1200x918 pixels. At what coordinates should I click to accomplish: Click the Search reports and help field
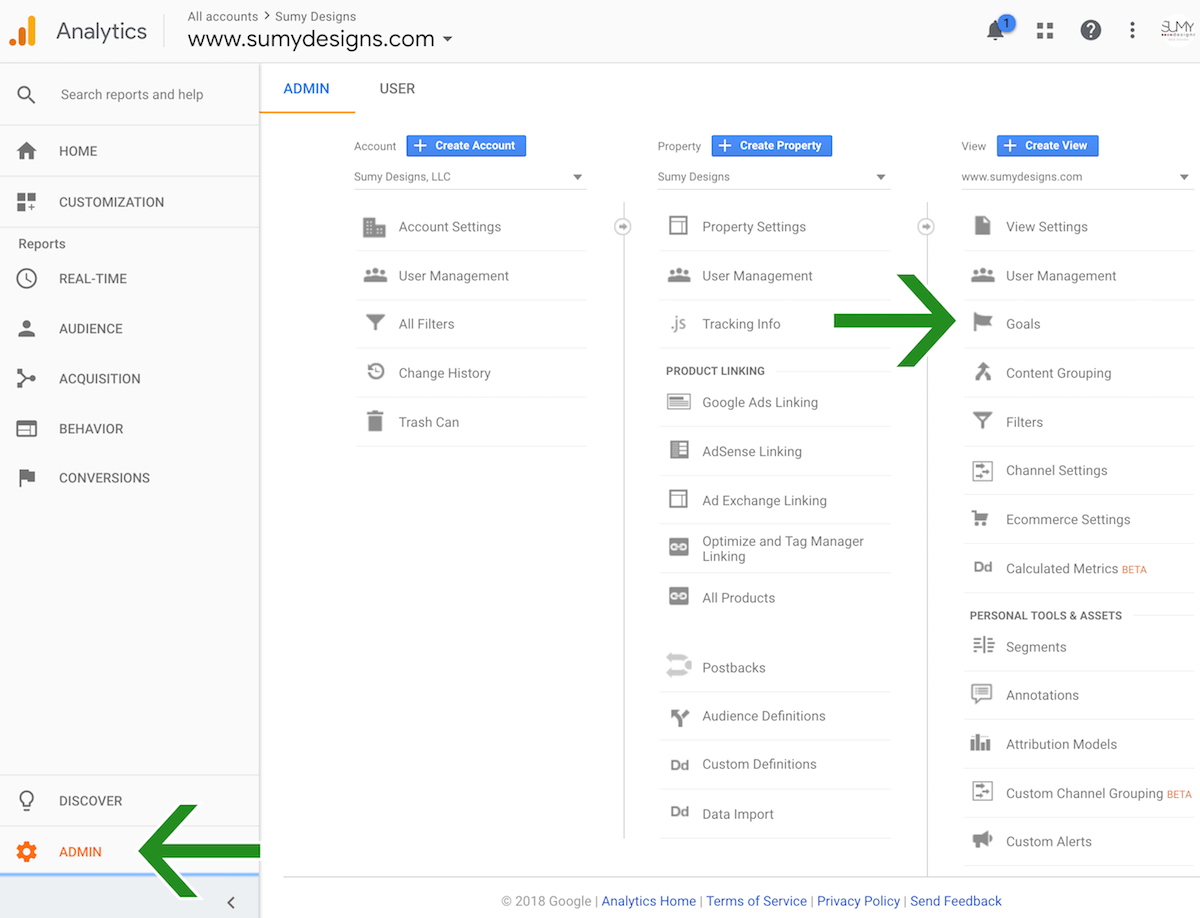pos(130,94)
